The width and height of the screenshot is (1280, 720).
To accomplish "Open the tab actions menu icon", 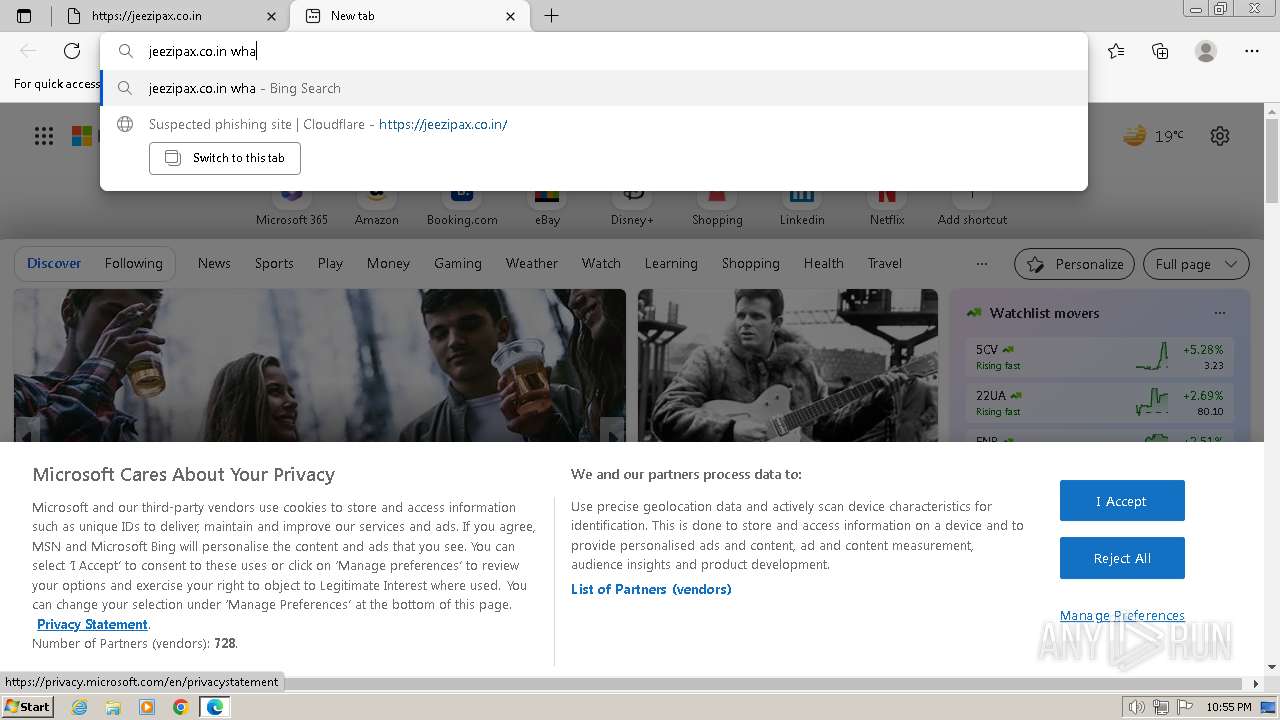I will tap(24, 16).
